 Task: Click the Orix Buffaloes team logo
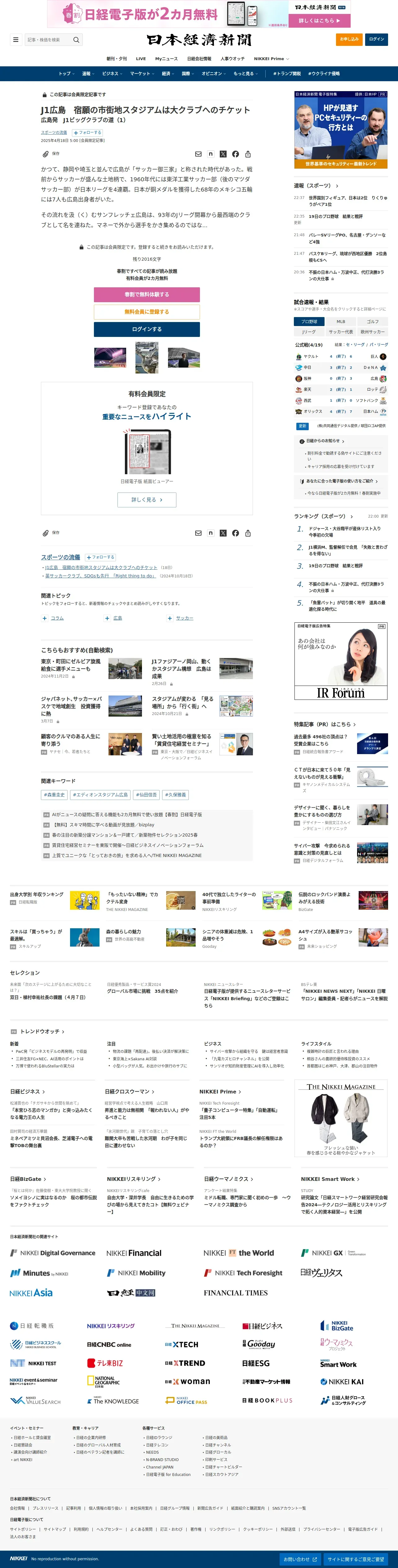point(299,412)
